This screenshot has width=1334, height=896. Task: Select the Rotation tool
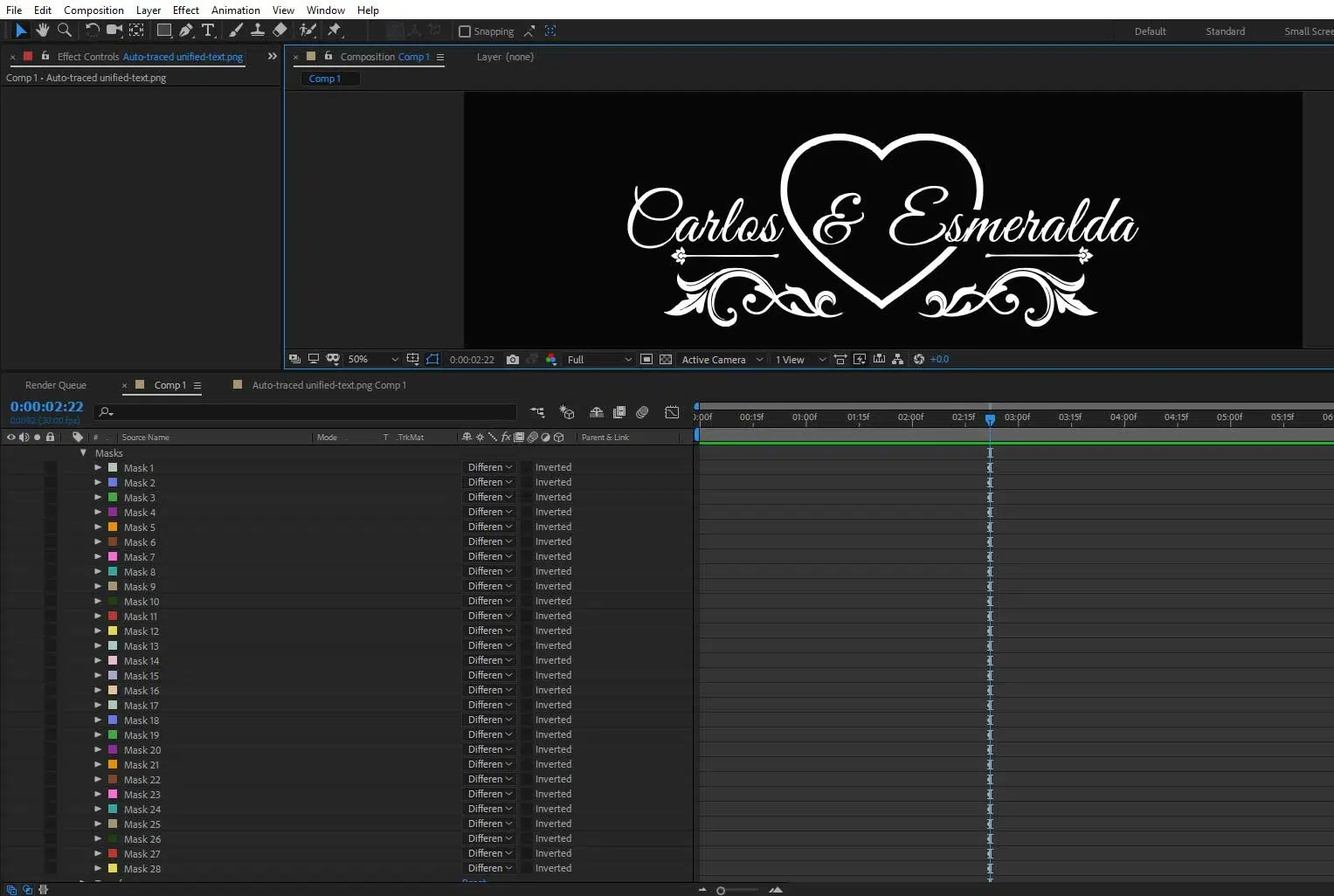point(92,31)
